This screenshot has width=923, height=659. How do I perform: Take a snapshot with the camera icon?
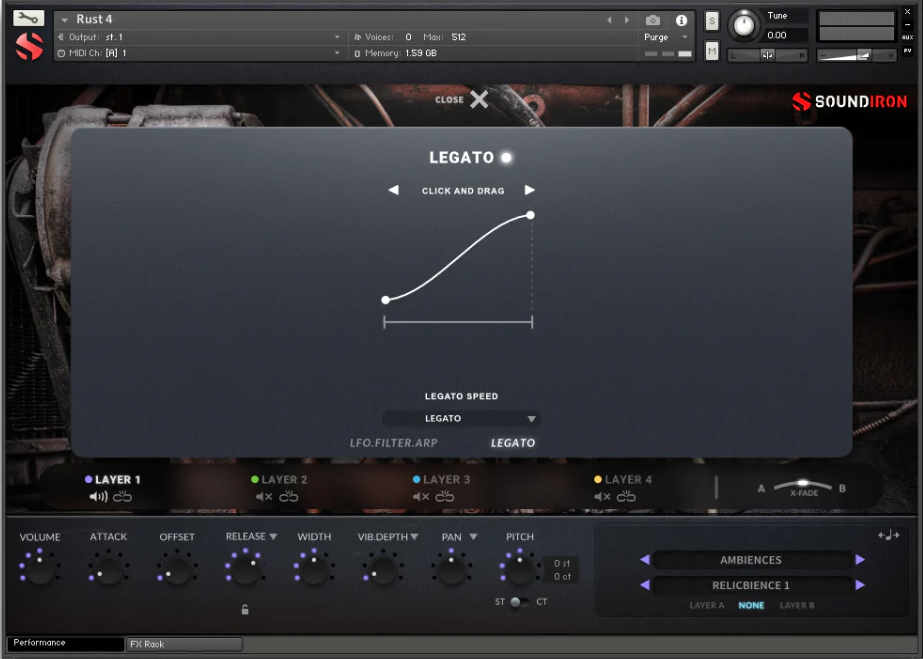click(652, 20)
